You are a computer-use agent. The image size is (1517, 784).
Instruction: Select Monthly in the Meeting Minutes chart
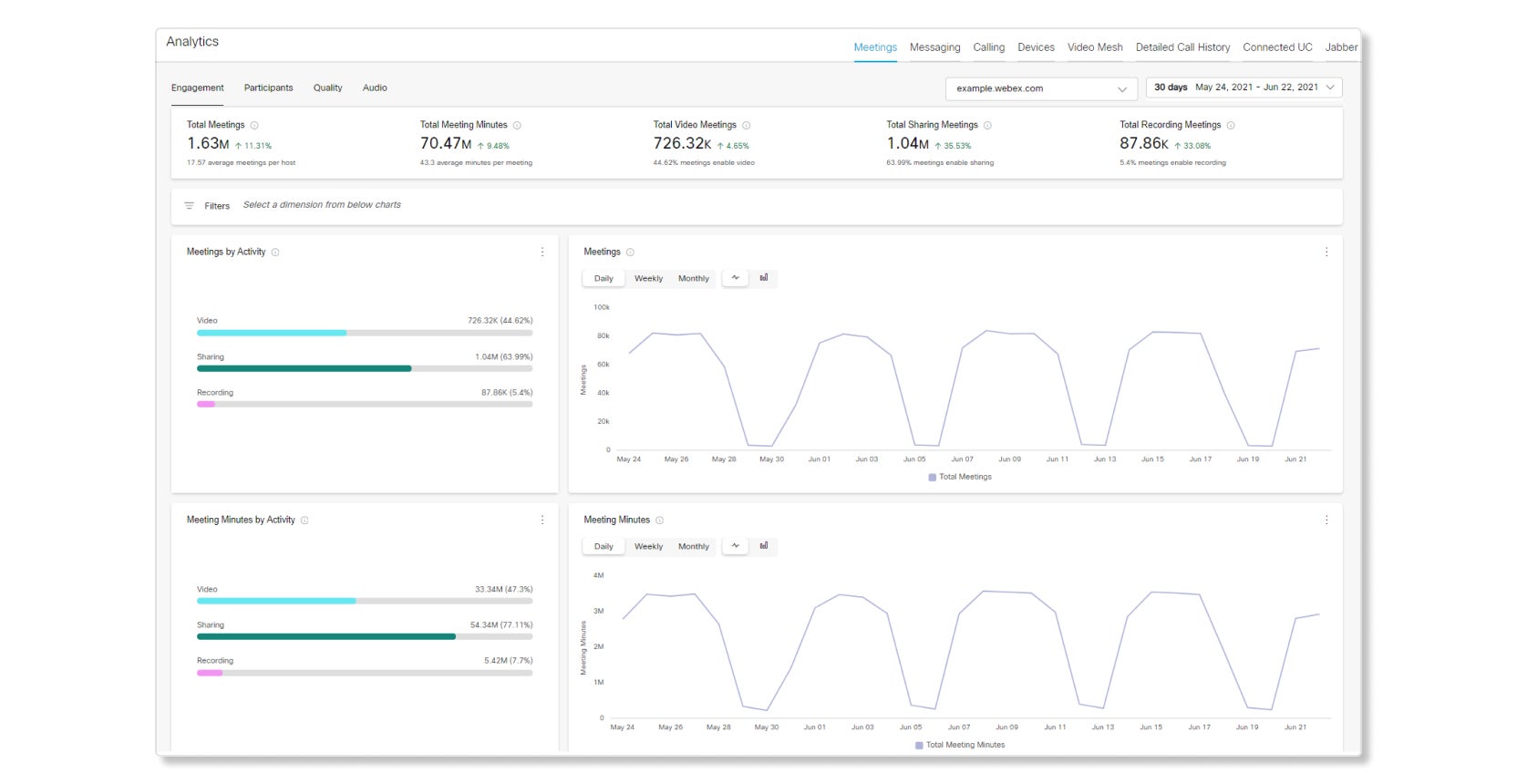tap(694, 547)
